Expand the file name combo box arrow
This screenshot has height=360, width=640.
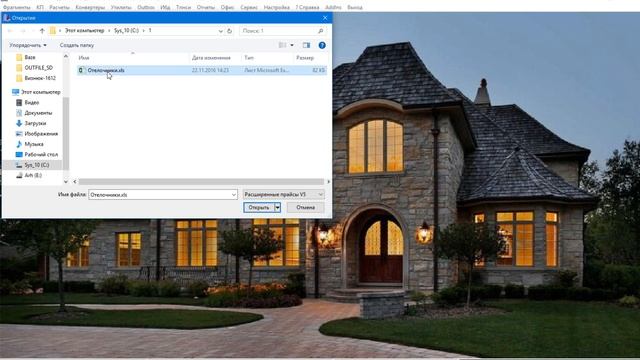[234, 195]
